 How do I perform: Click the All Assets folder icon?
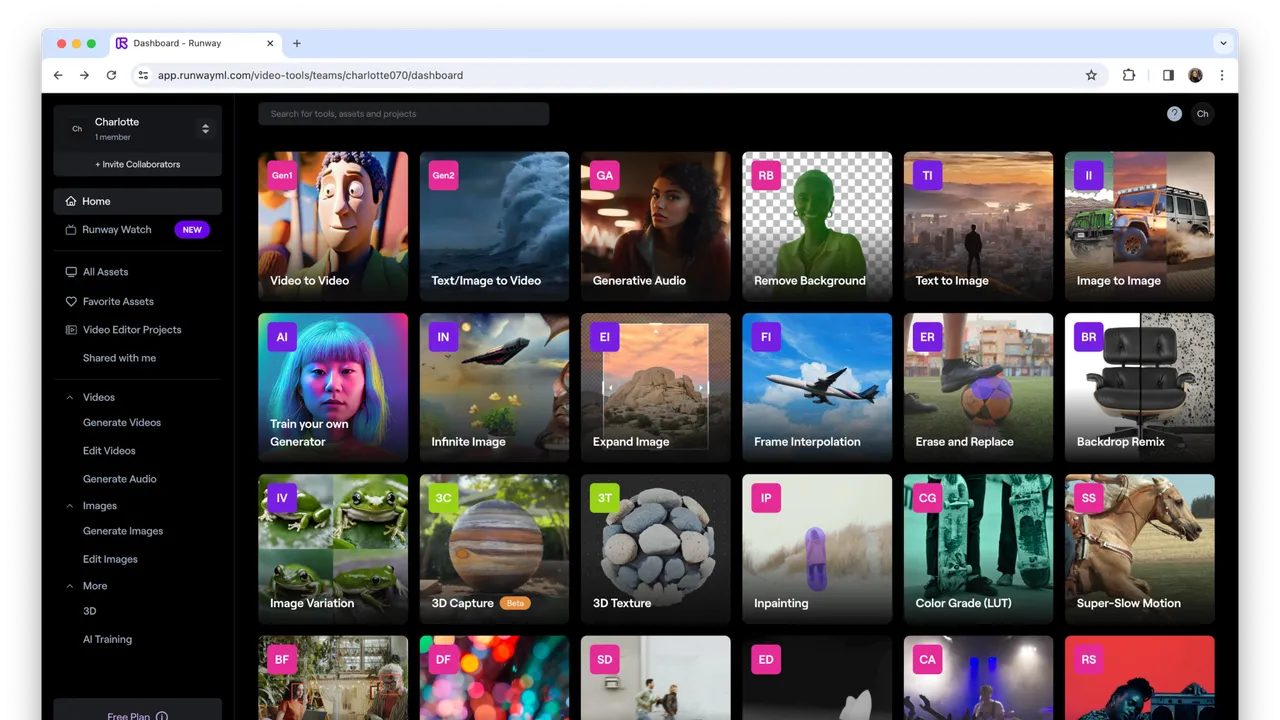coord(71,272)
